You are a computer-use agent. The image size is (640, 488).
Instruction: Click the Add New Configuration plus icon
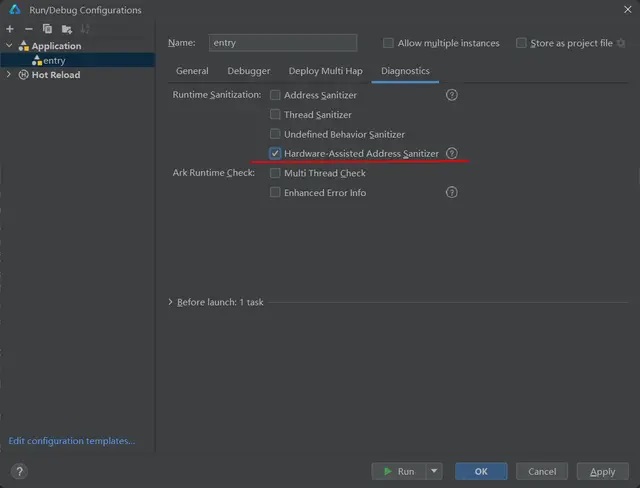click(x=10, y=29)
